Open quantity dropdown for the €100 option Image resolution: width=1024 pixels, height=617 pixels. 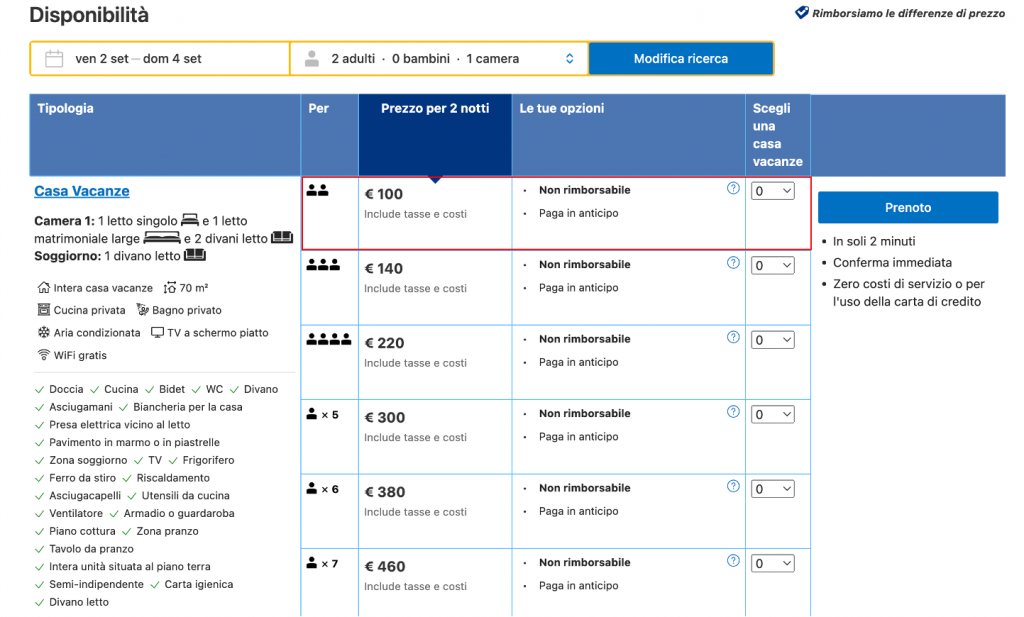point(772,191)
